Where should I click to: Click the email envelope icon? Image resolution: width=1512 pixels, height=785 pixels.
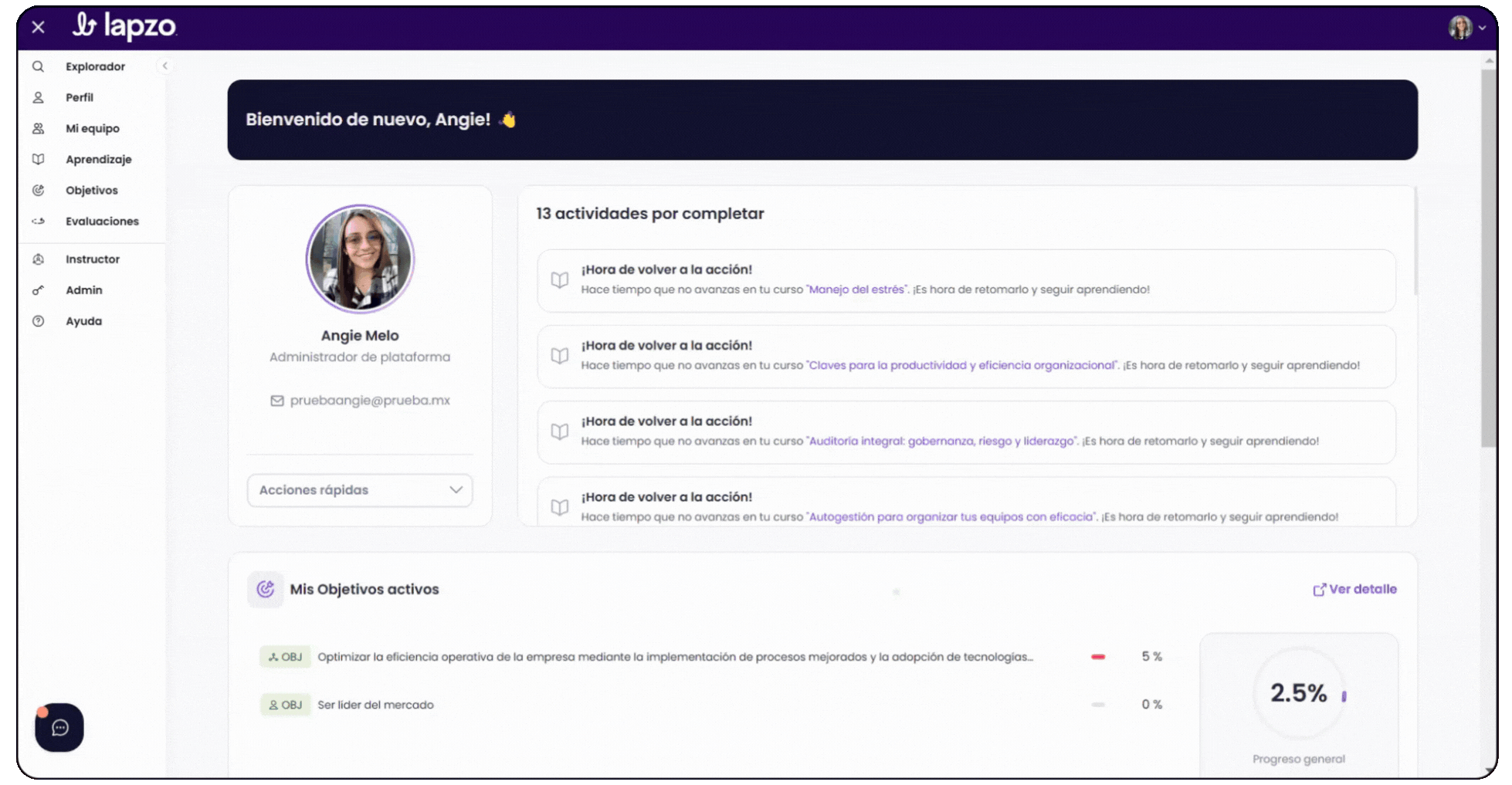tap(276, 401)
